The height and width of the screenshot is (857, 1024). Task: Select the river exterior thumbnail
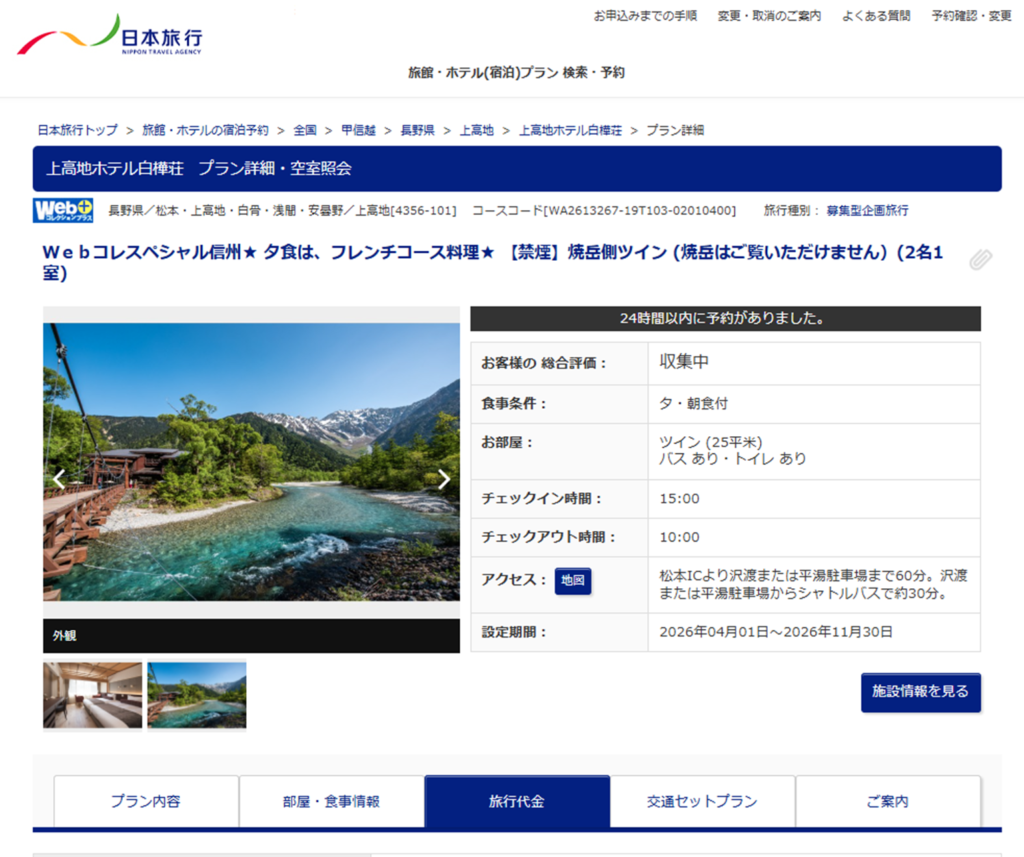[197, 695]
